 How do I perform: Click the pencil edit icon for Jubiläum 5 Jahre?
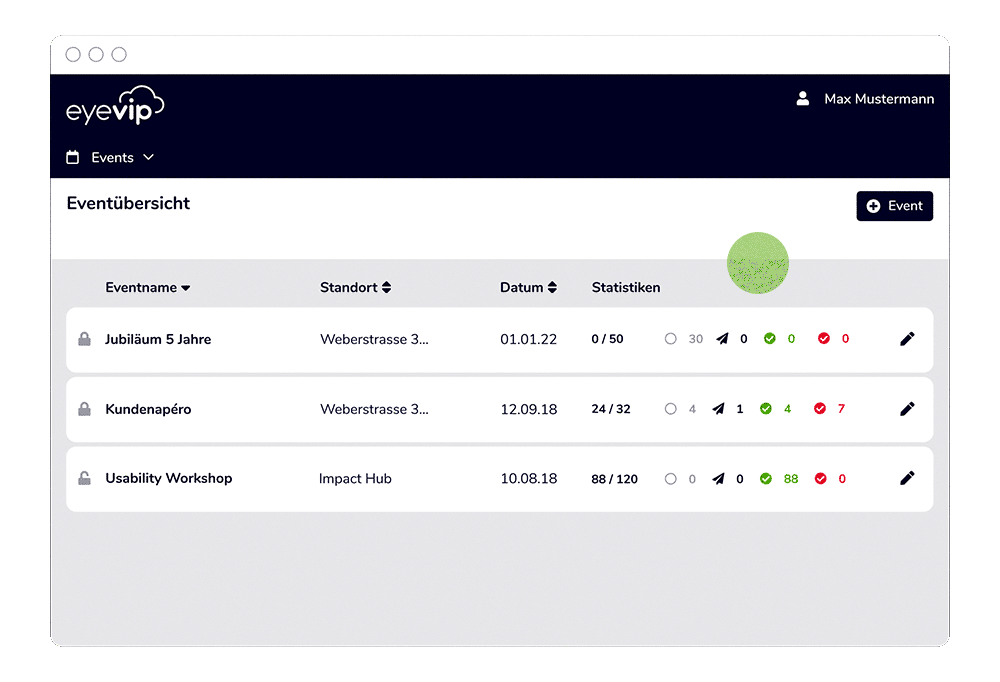point(907,339)
